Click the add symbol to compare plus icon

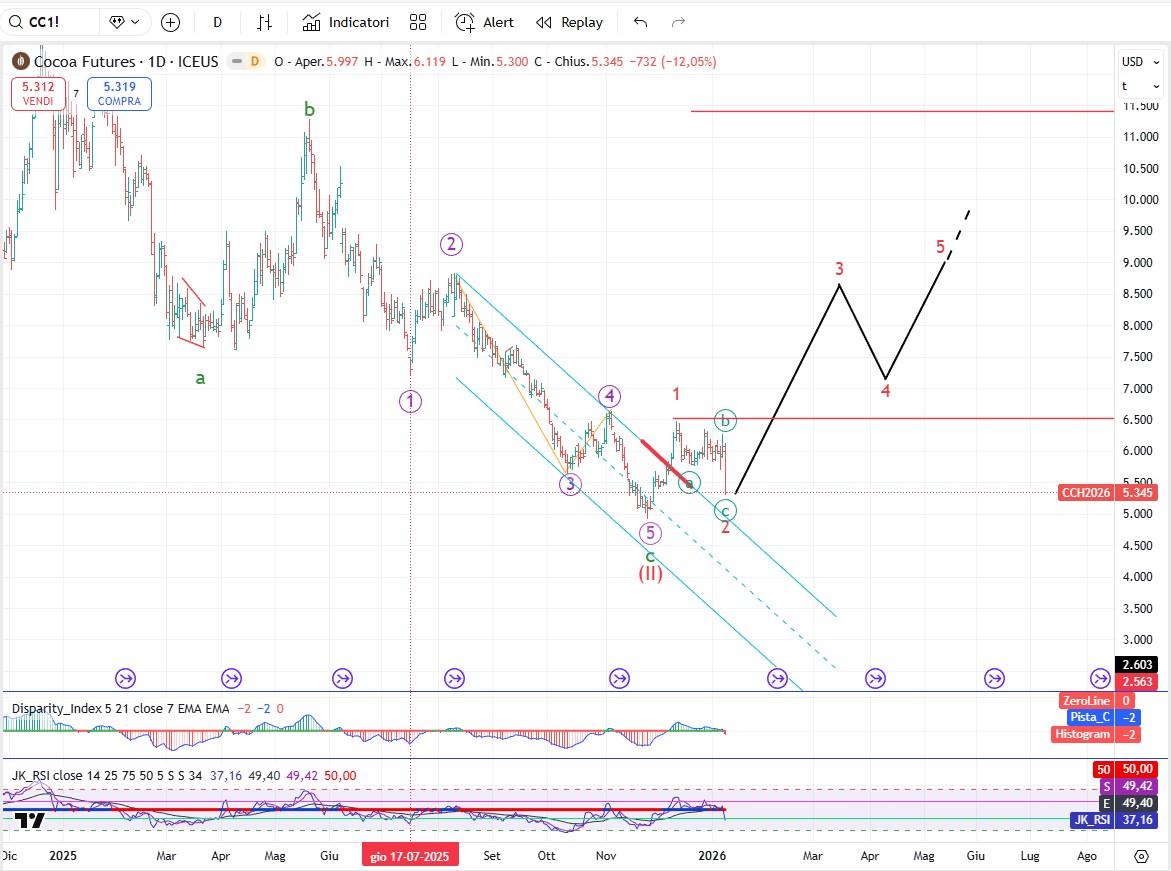click(x=170, y=22)
